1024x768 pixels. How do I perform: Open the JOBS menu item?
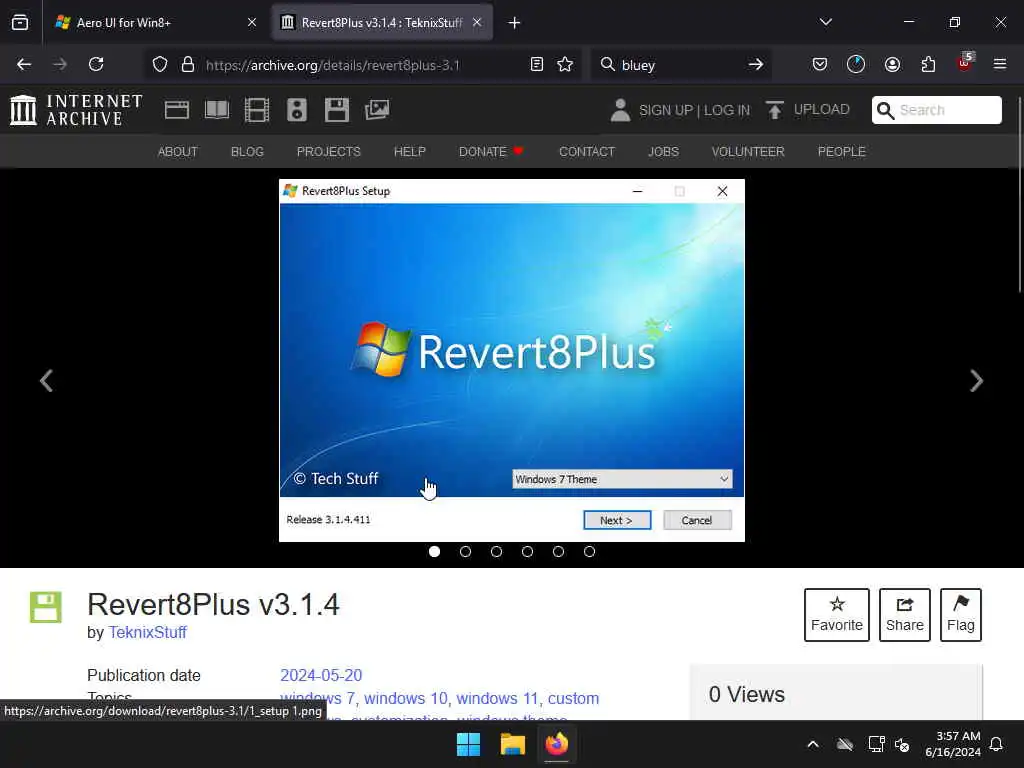click(664, 152)
